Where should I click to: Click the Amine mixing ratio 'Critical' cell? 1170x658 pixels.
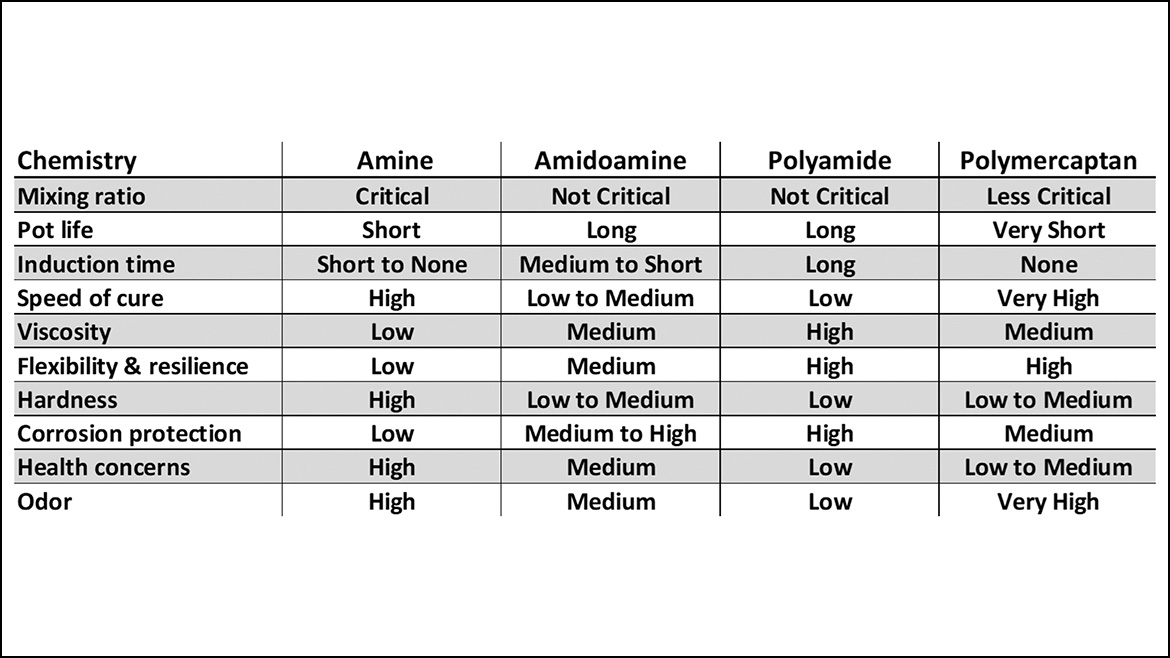392,196
